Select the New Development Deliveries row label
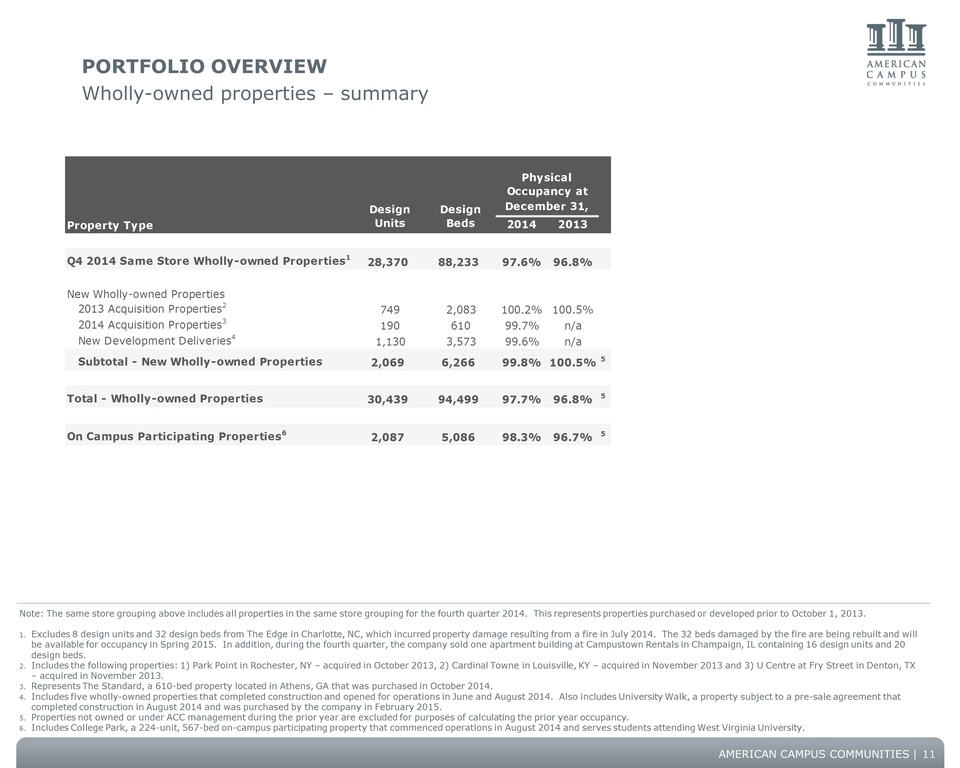 157,341
